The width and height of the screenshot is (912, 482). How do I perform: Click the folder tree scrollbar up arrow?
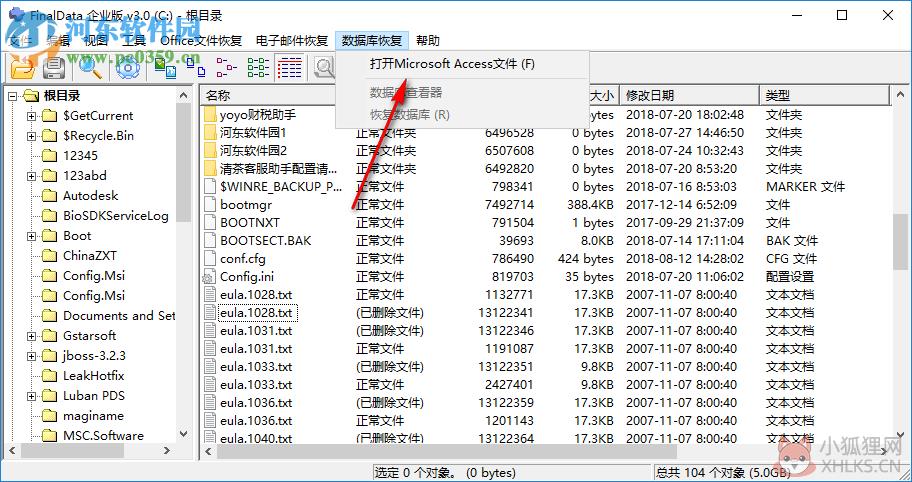(x=184, y=95)
